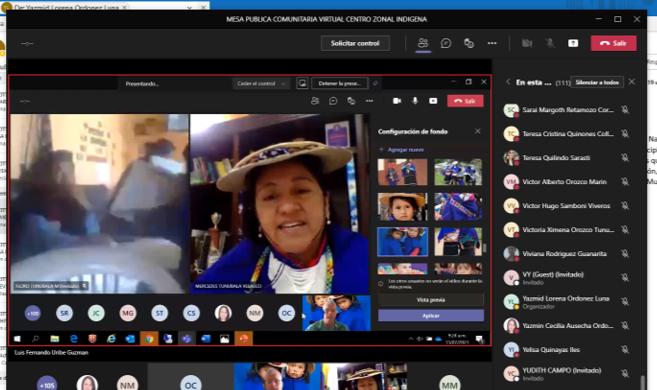Click SR avatar in shared participant strip
The image size is (657, 390).
pyautogui.click(x=65, y=313)
